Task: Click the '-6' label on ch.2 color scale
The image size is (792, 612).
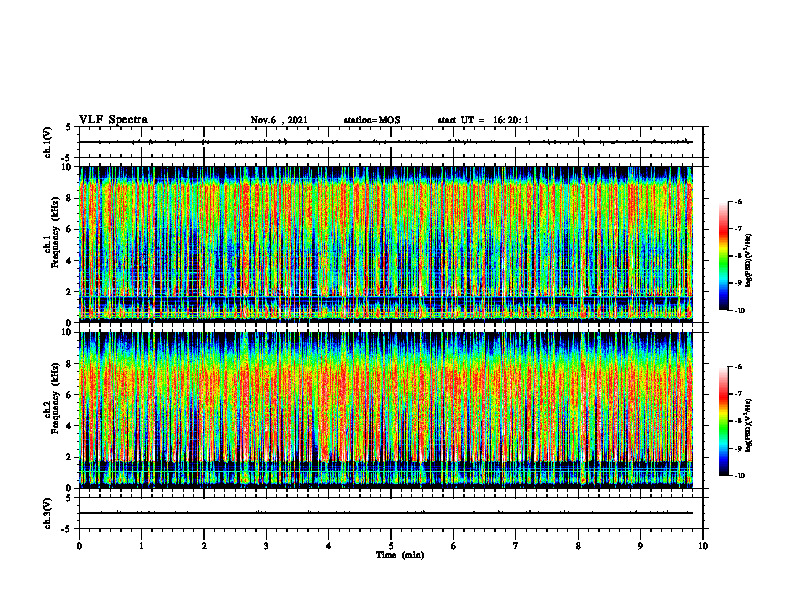Action: pos(739,367)
